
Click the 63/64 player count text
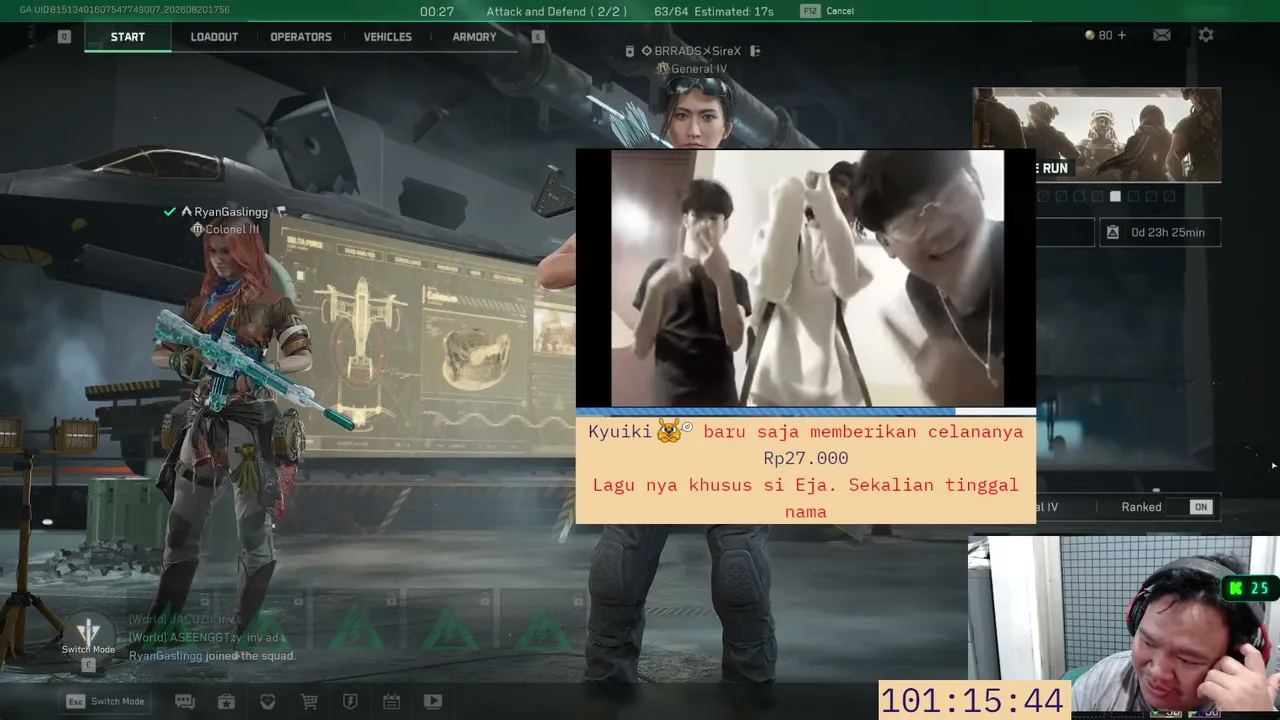(671, 11)
